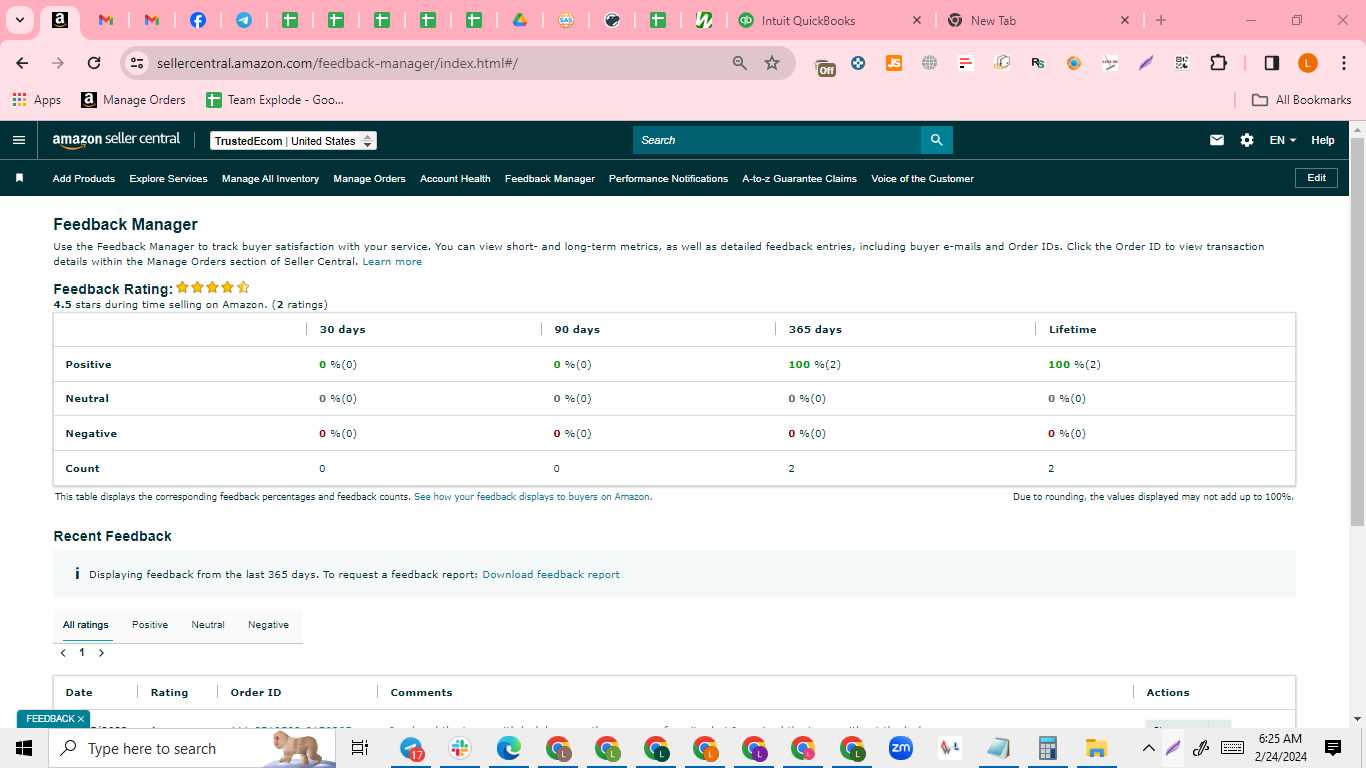Viewport: 1366px width, 768px height.
Task: Open the mail messages envelope icon
Action: [x=1217, y=140]
